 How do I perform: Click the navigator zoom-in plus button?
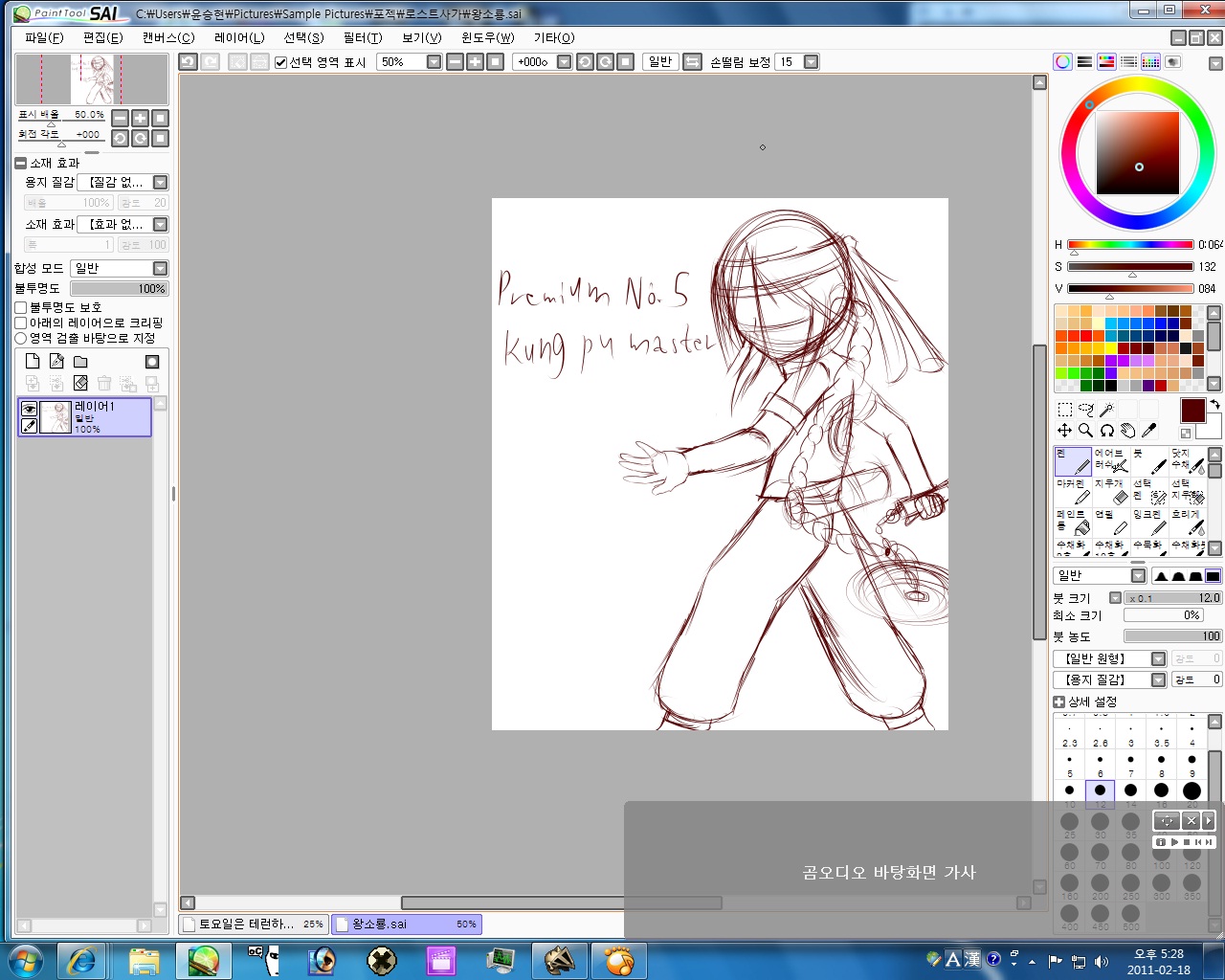[140, 118]
